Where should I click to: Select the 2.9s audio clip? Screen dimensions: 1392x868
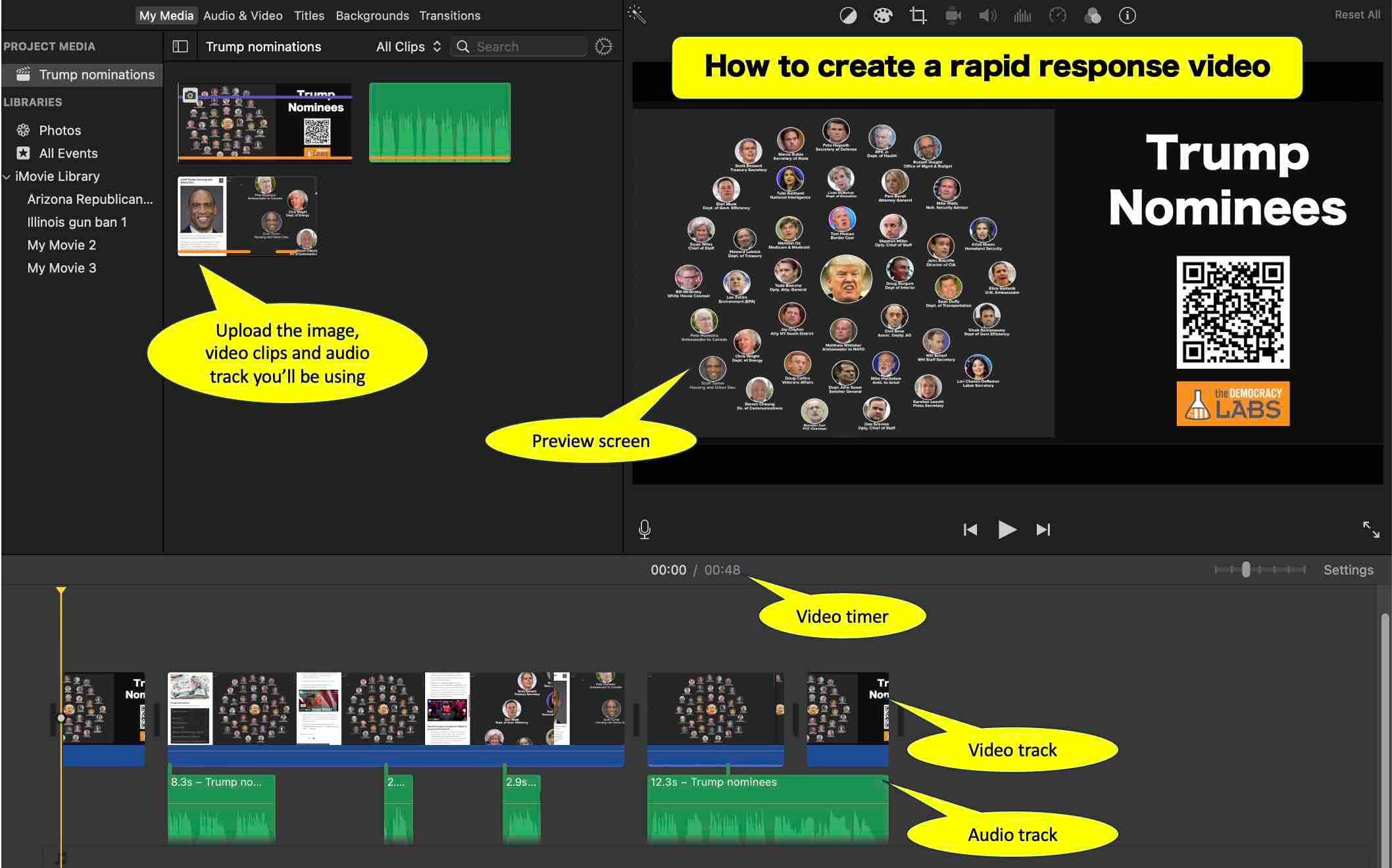coord(522,809)
